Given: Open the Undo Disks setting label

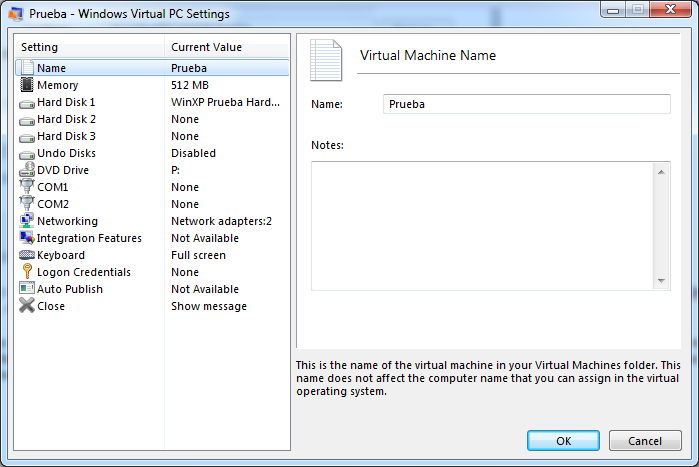Looking at the screenshot, I should [x=66, y=153].
